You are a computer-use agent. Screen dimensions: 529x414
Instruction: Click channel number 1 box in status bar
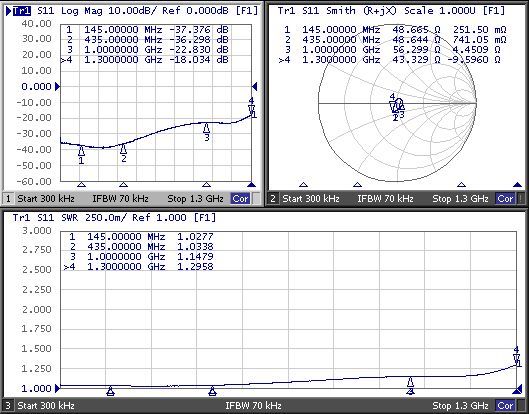[8, 199]
